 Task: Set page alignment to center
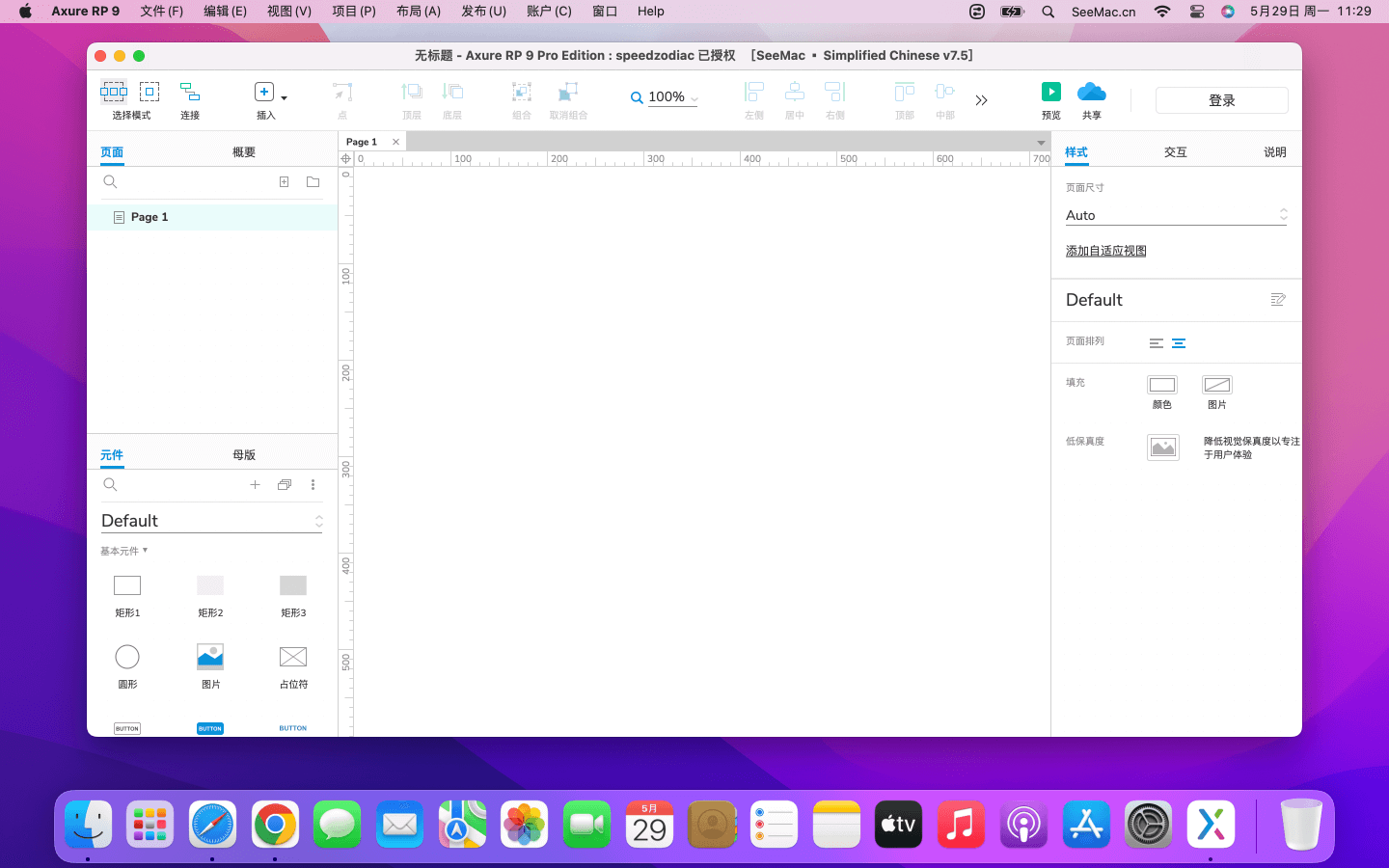[x=1179, y=343]
